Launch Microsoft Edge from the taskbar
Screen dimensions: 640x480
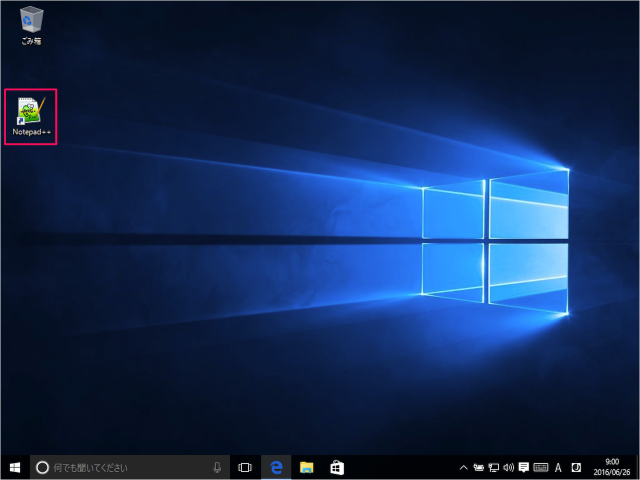click(276, 467)
